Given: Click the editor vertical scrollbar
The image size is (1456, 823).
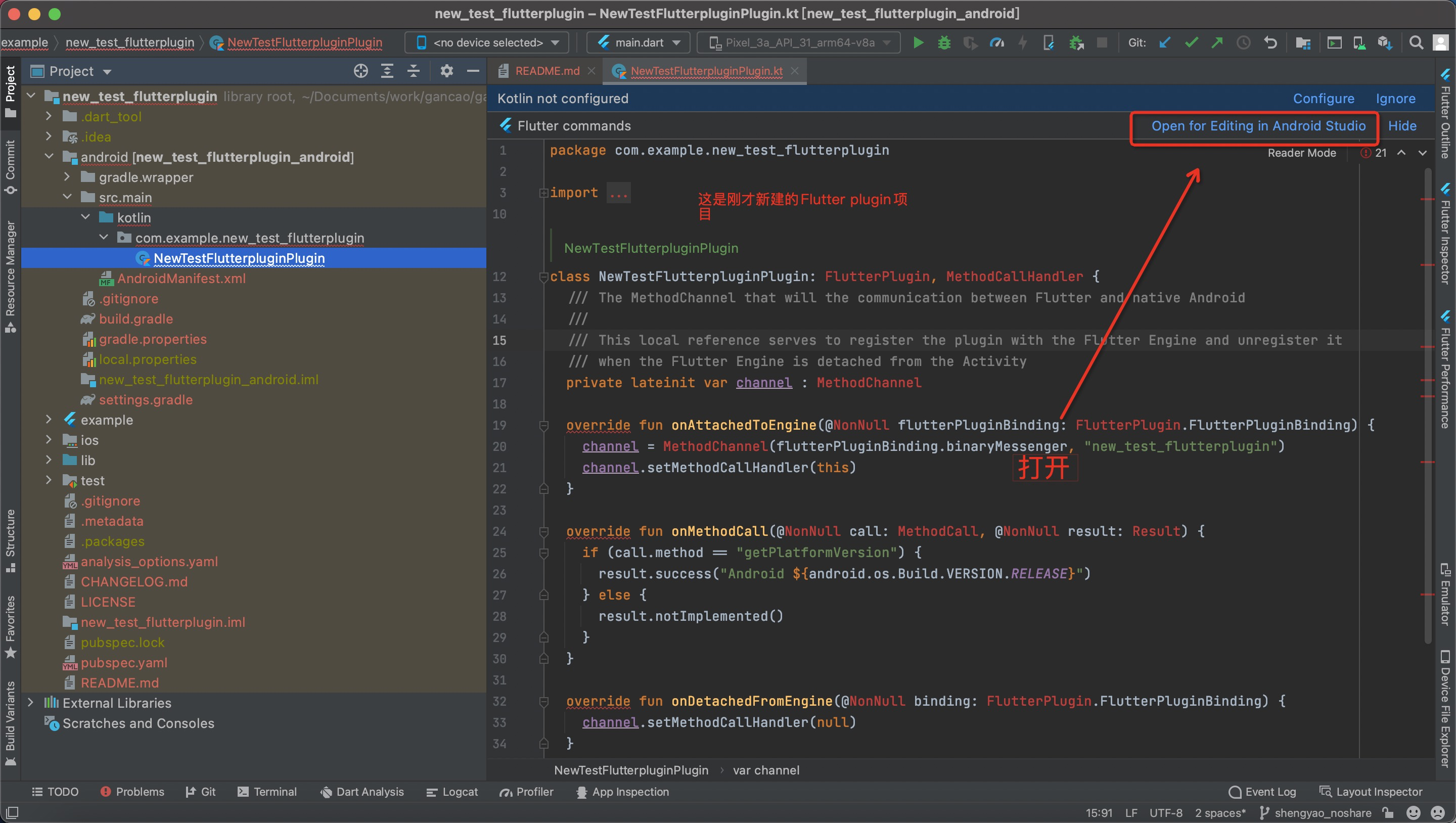Looking at the screenshot, I should [1428, 396].
